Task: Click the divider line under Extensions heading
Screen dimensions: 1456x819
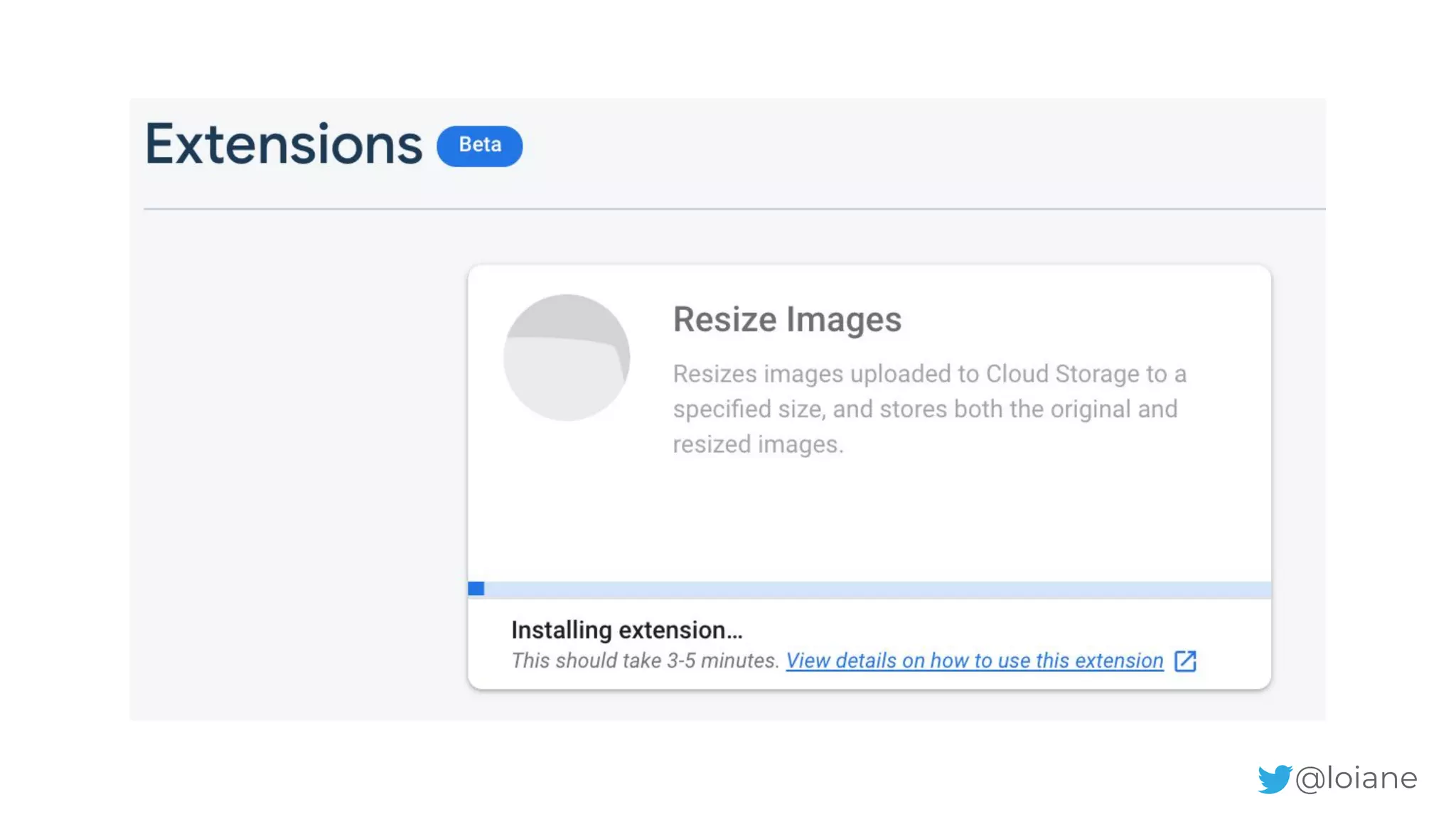Action: pyautogui.click(x=734, y=208)
